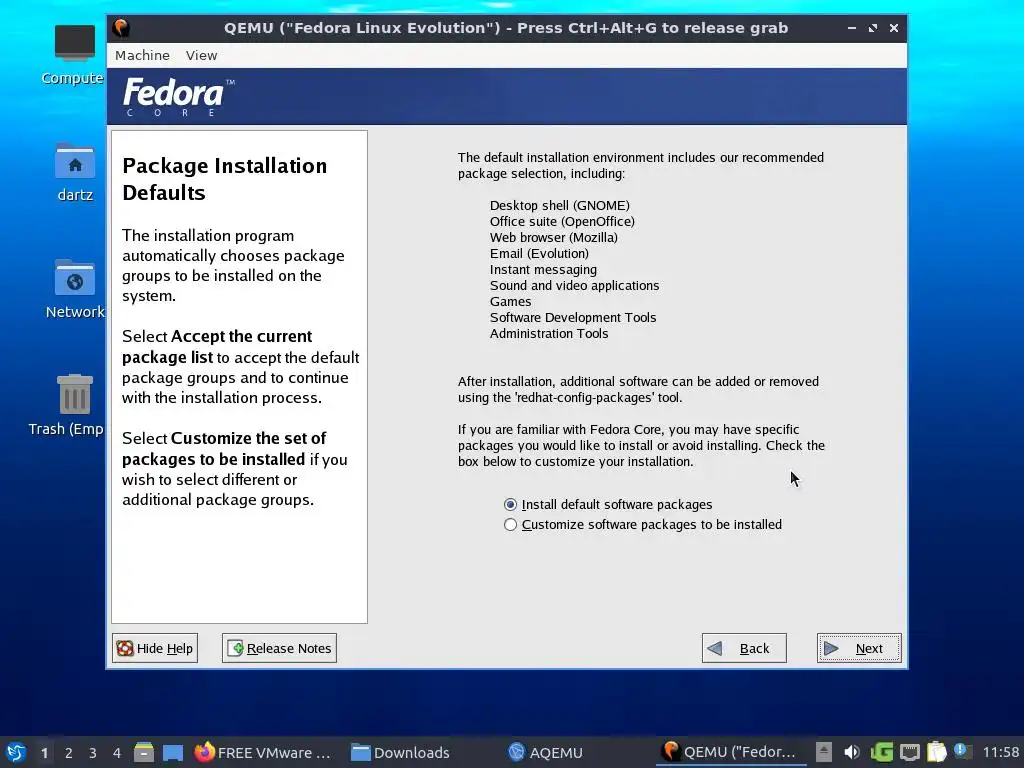The height and width of the screenshot is (768, 1024).
Task: Click the update notification tray icon
Action: pos(962,751)
